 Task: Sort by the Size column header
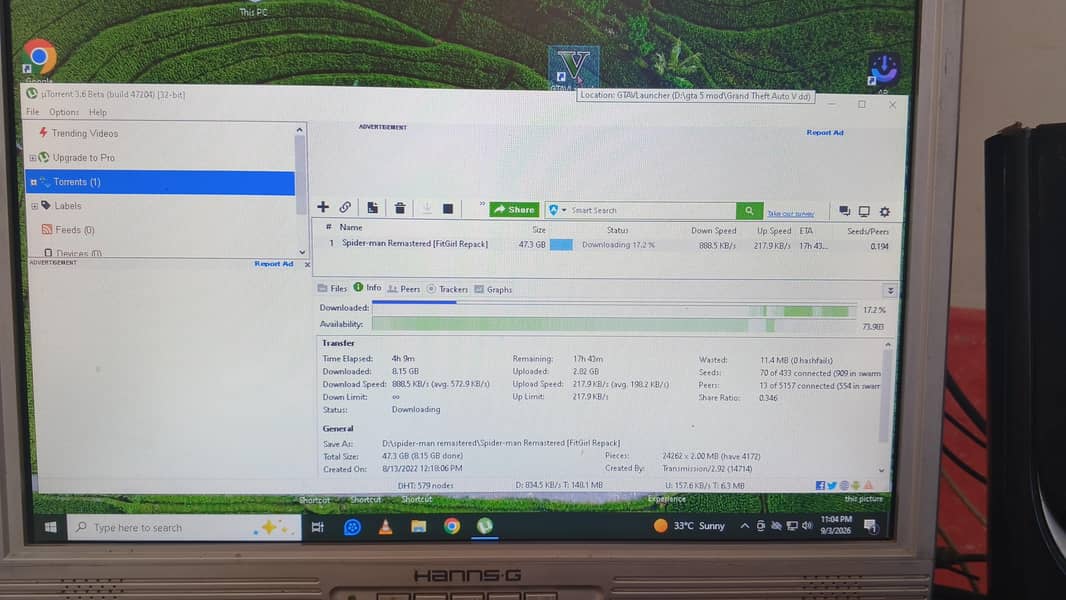pos(539,230)
